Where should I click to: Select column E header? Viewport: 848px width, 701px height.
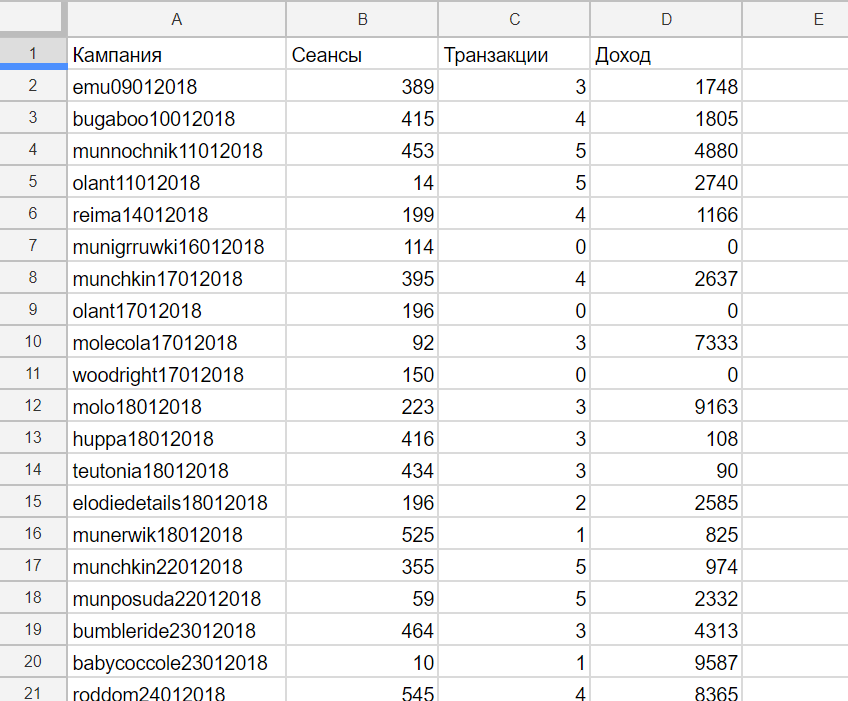click(817, 19)
